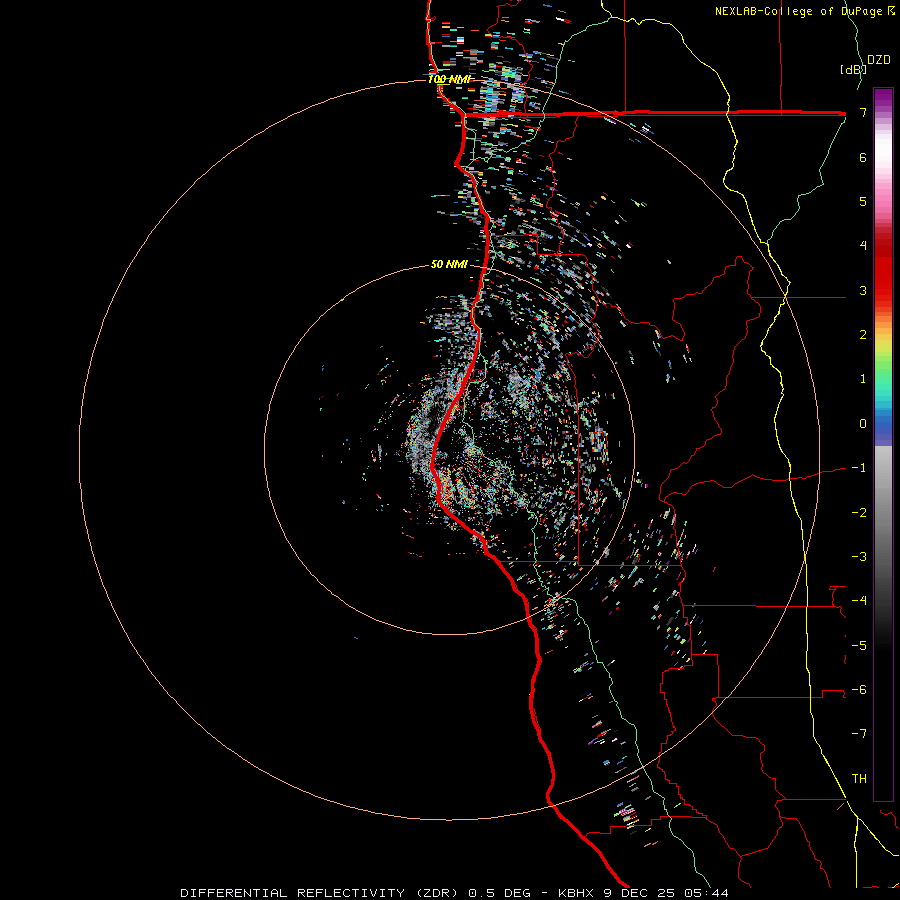
Task: Click the -5 value on color scale
Action: (x=859, y=645)
